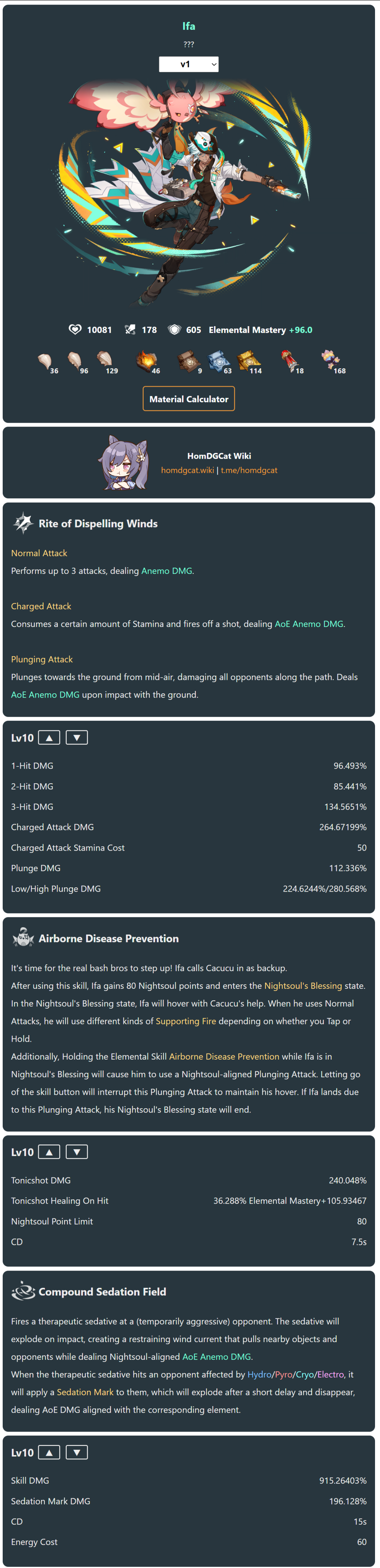Decrease Normal Attack talent level with down arrow
The height and width of the screenshot is (1568, 380).
point(77,738)
